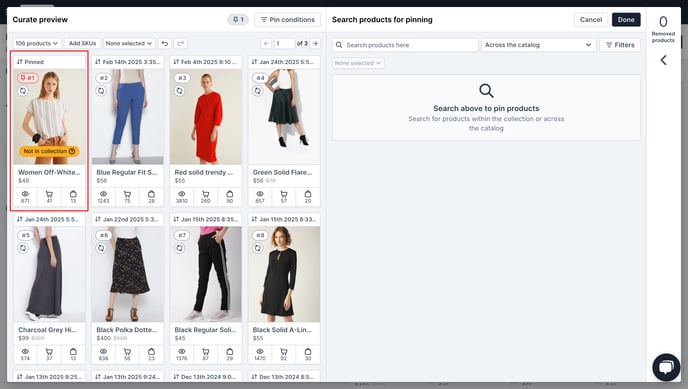Click replace icon on Black Polka Dotted card
688x389 pixels.
tap(101, 248)
